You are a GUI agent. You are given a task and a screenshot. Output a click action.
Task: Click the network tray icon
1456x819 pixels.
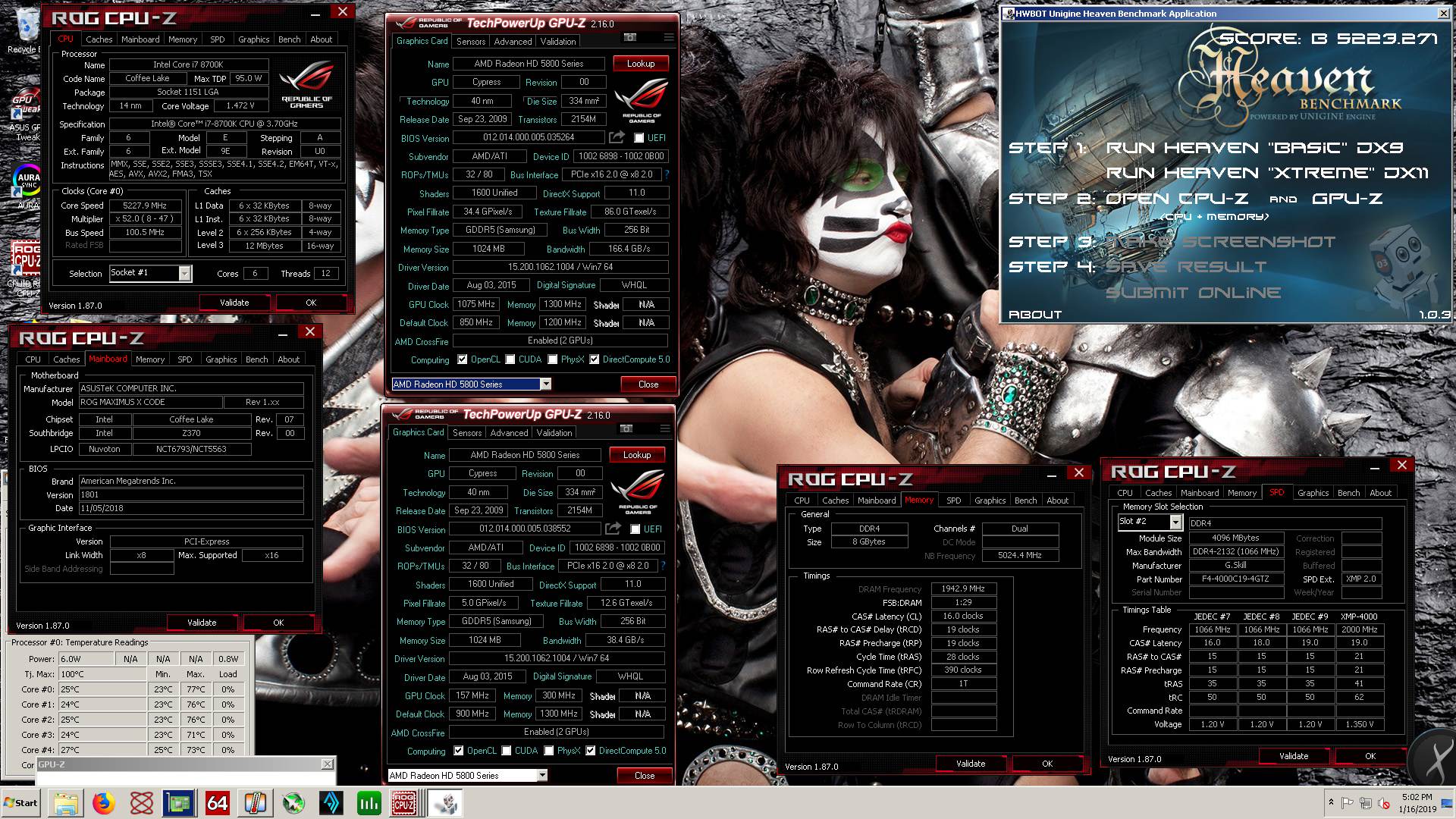click(1365, 803)
